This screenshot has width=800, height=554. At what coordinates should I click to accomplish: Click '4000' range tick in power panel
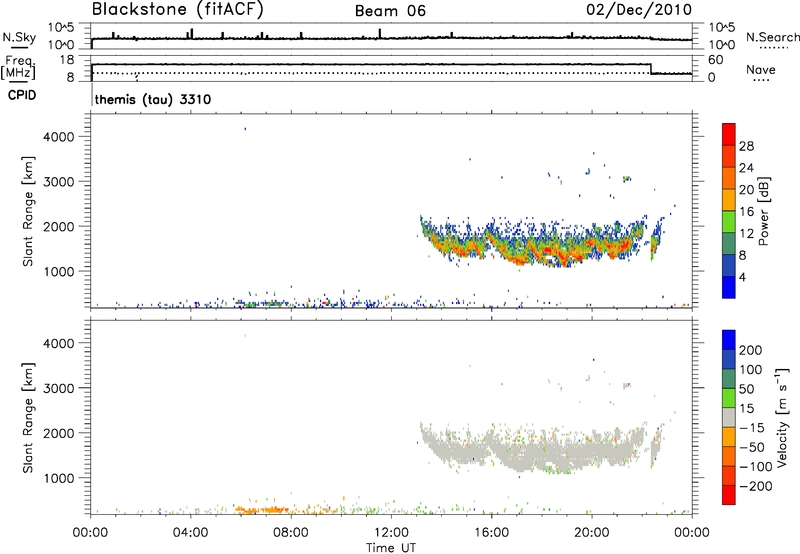pyautogui.click(x=58, y=137)
